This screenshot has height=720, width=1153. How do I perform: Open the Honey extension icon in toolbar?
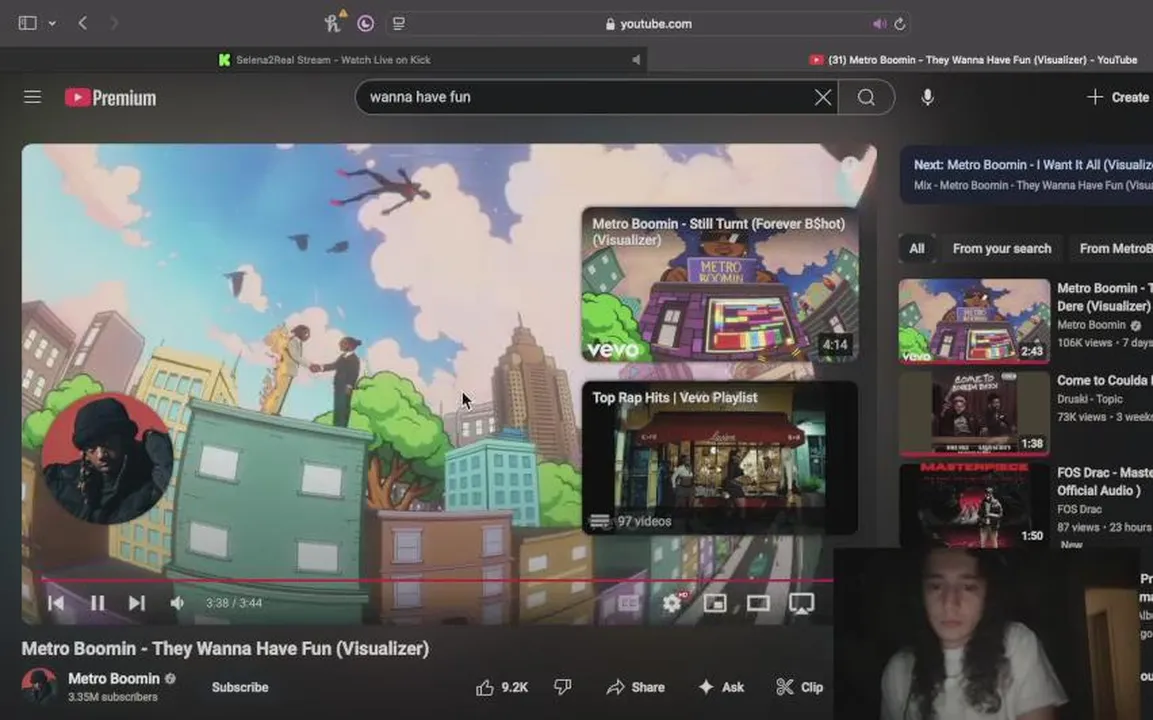(333, 22)
